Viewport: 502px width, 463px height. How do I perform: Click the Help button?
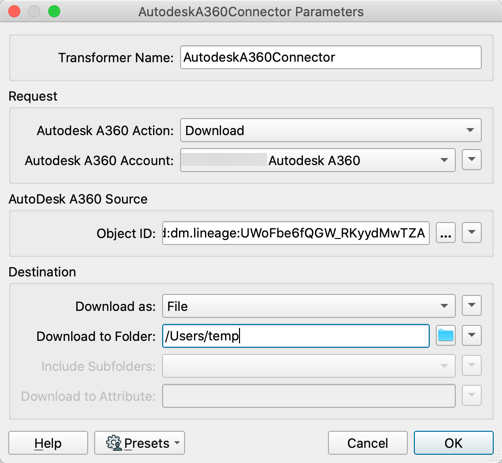(x=48, y=443)
